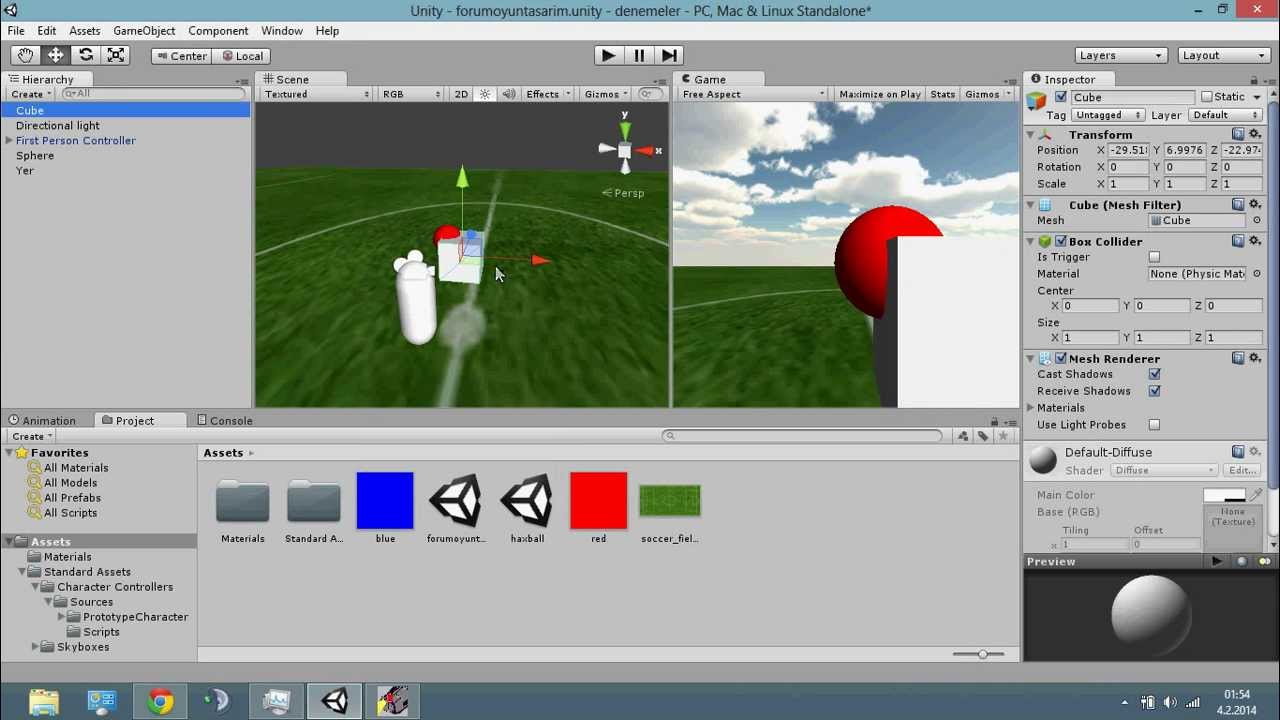Toggle Local handle rotation button
This screenshot has height=720, width=1280.
click(x=241, y=56)
